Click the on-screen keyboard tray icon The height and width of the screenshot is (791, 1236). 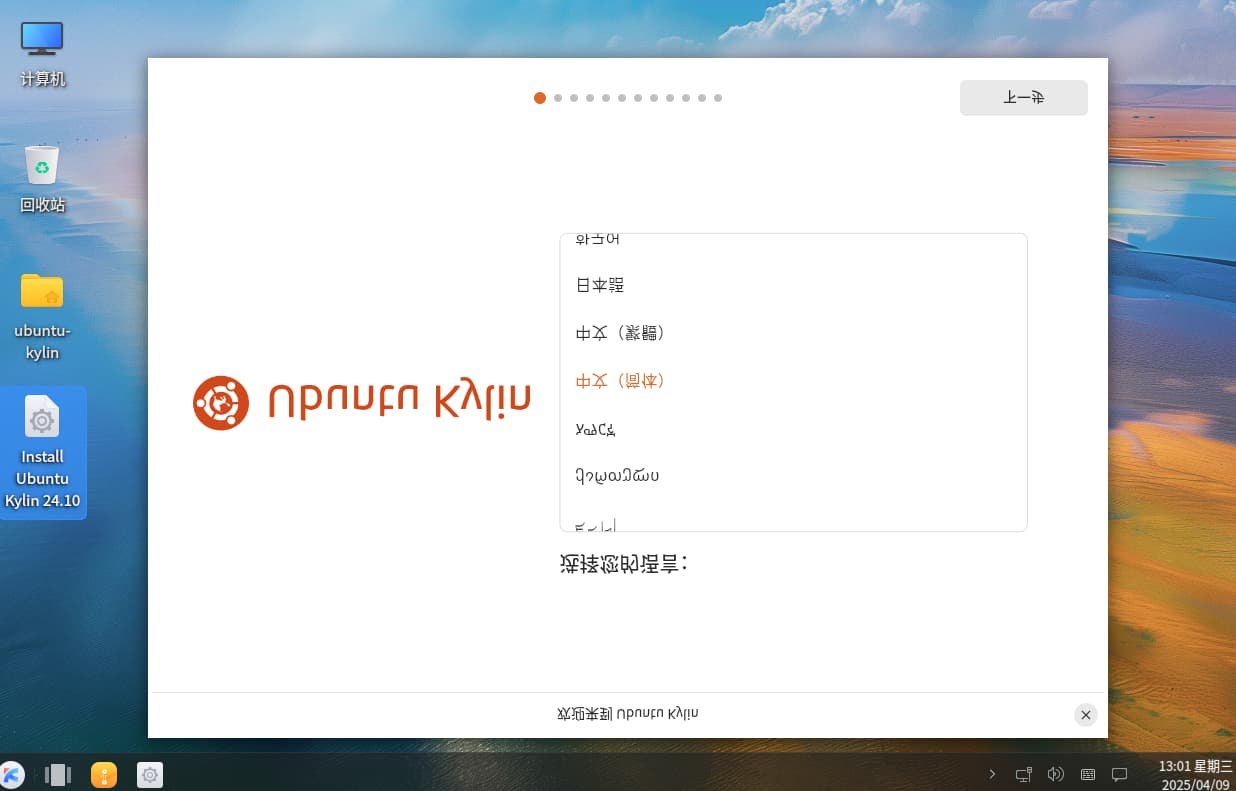(1088, 774)
